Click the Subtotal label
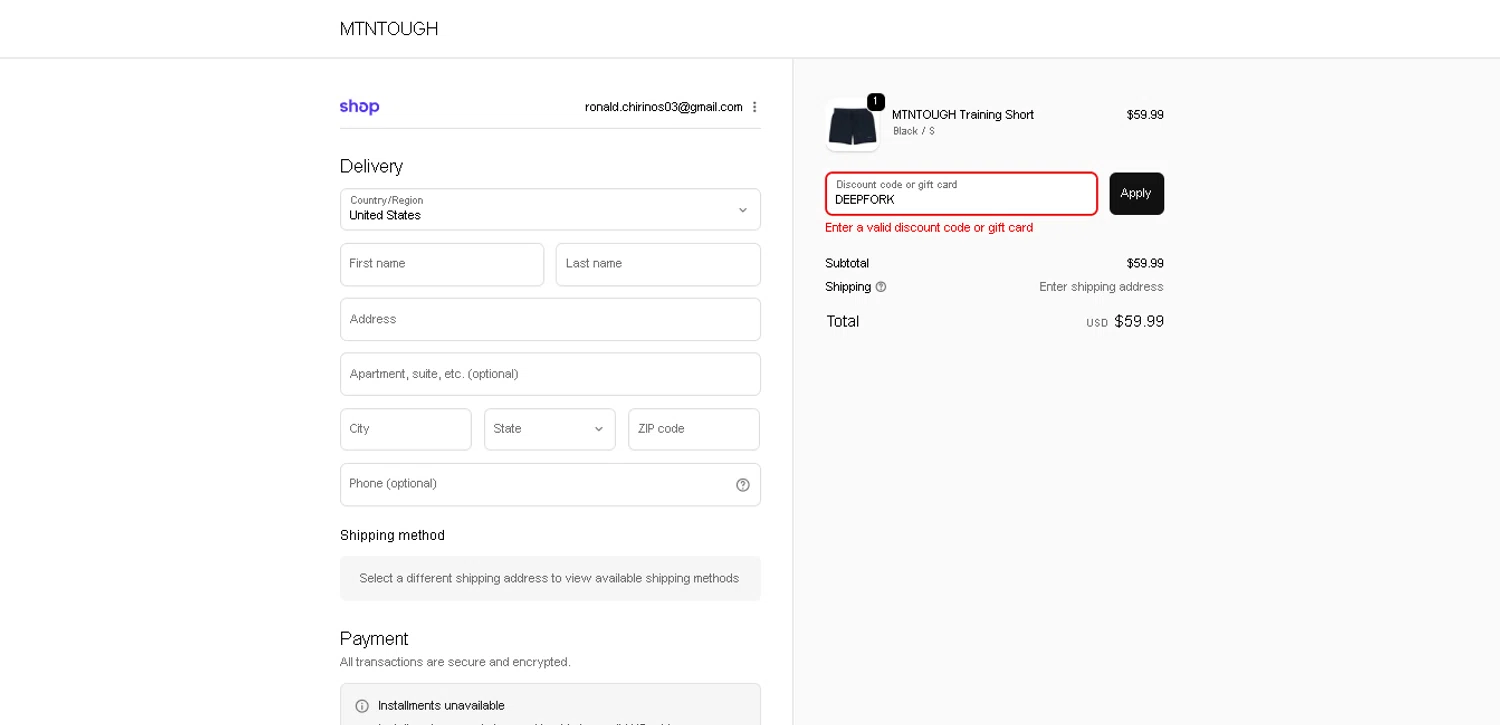 pos(847,264)
